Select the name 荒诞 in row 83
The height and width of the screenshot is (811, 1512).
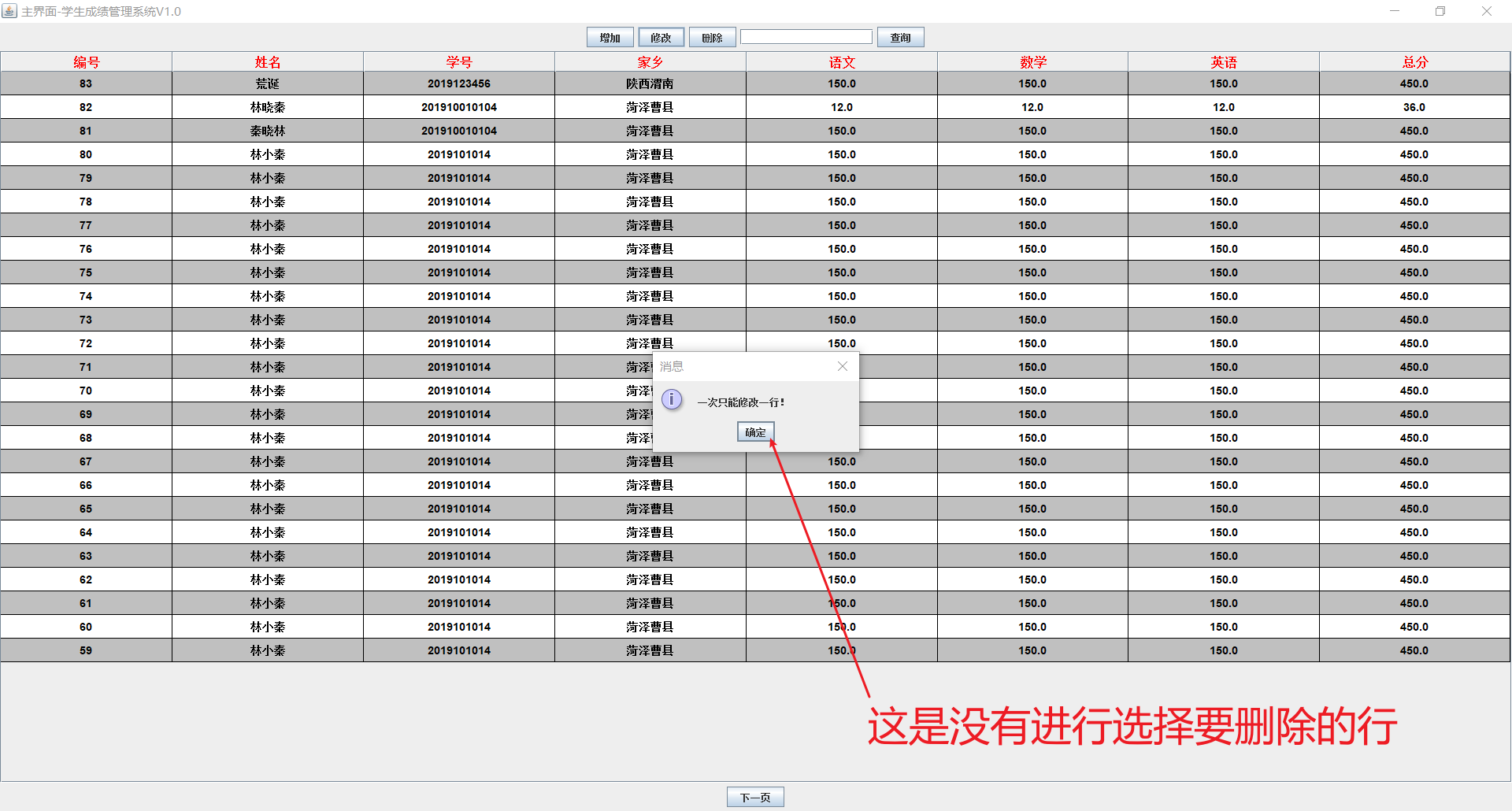click(268, 83)
